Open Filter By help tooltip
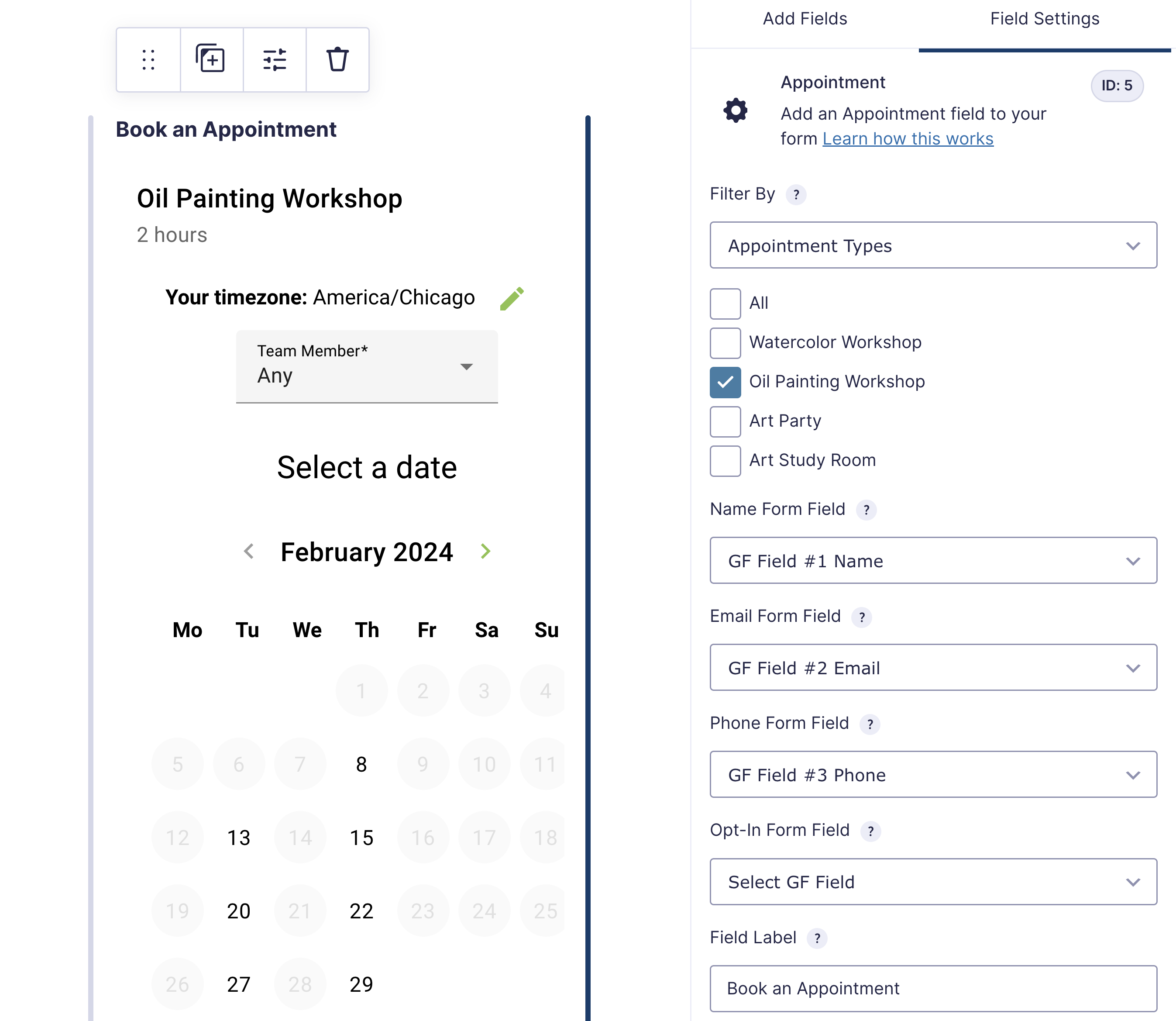This screenshot has height=1021, width=1176. click(x=796, y=195)
